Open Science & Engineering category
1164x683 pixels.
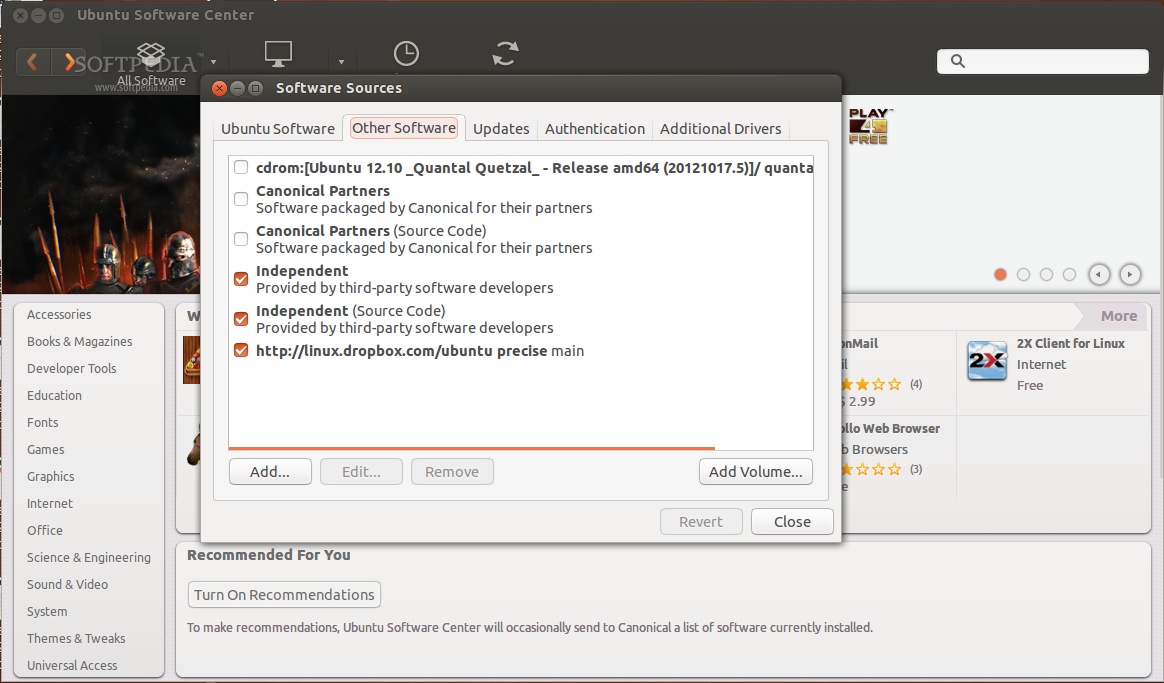88,558
